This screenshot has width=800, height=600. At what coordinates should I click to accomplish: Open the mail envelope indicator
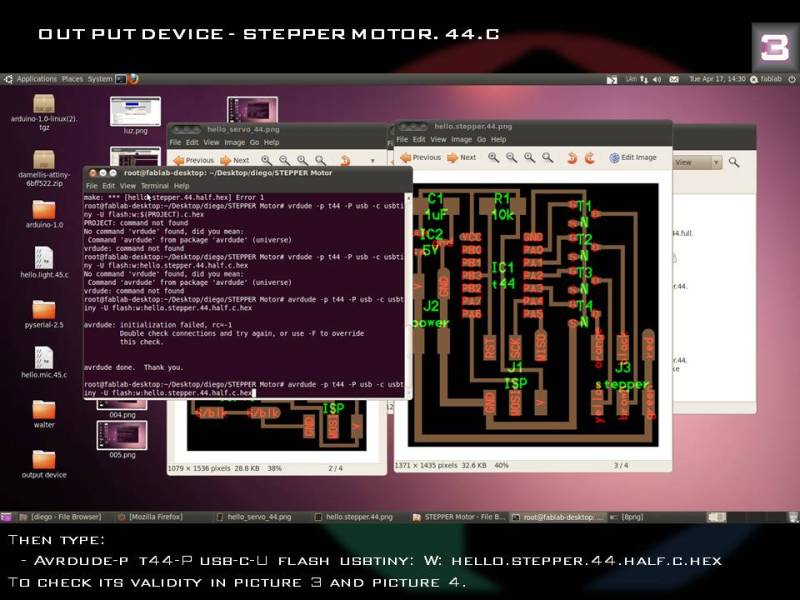(x=674, y=80)
